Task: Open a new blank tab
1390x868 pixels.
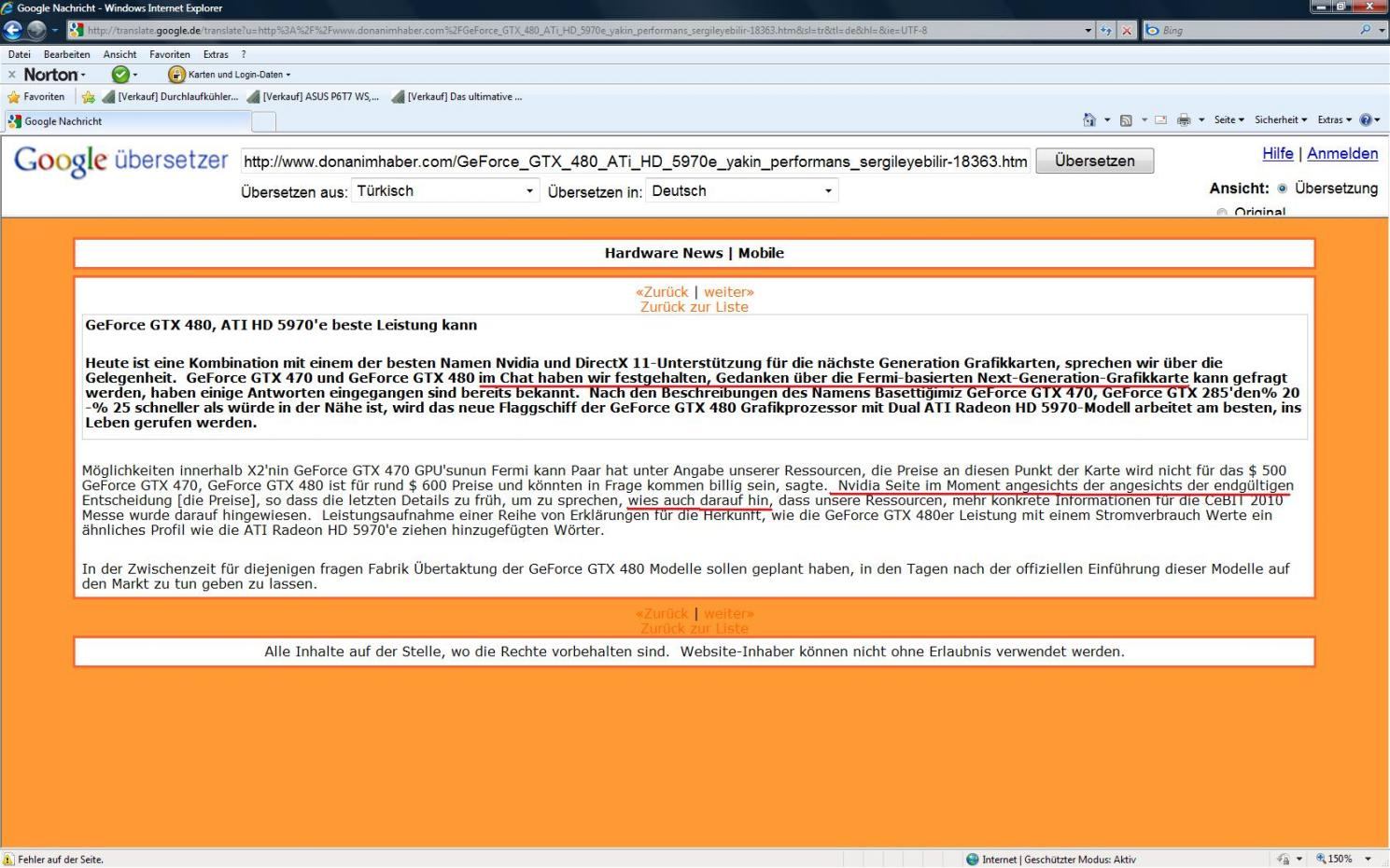Action: coord(264,121)
